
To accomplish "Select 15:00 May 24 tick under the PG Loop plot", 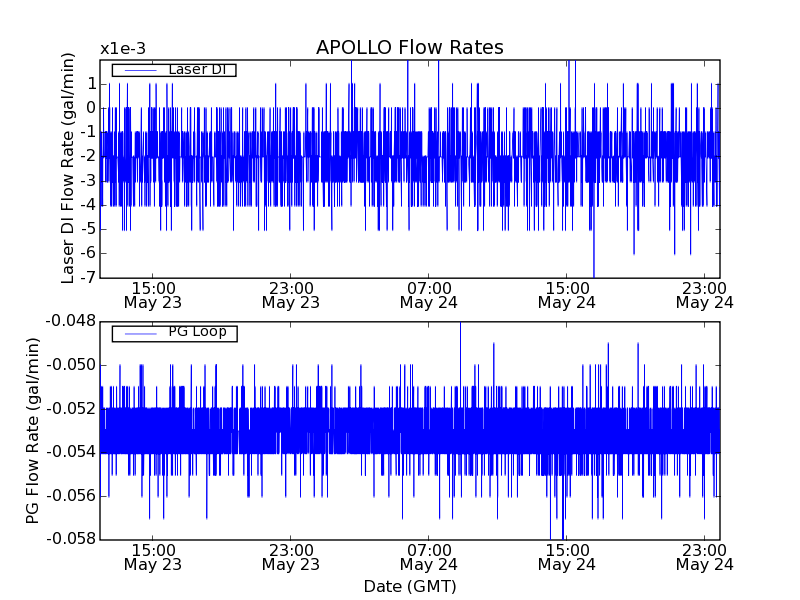I will (x=566, y=556).
